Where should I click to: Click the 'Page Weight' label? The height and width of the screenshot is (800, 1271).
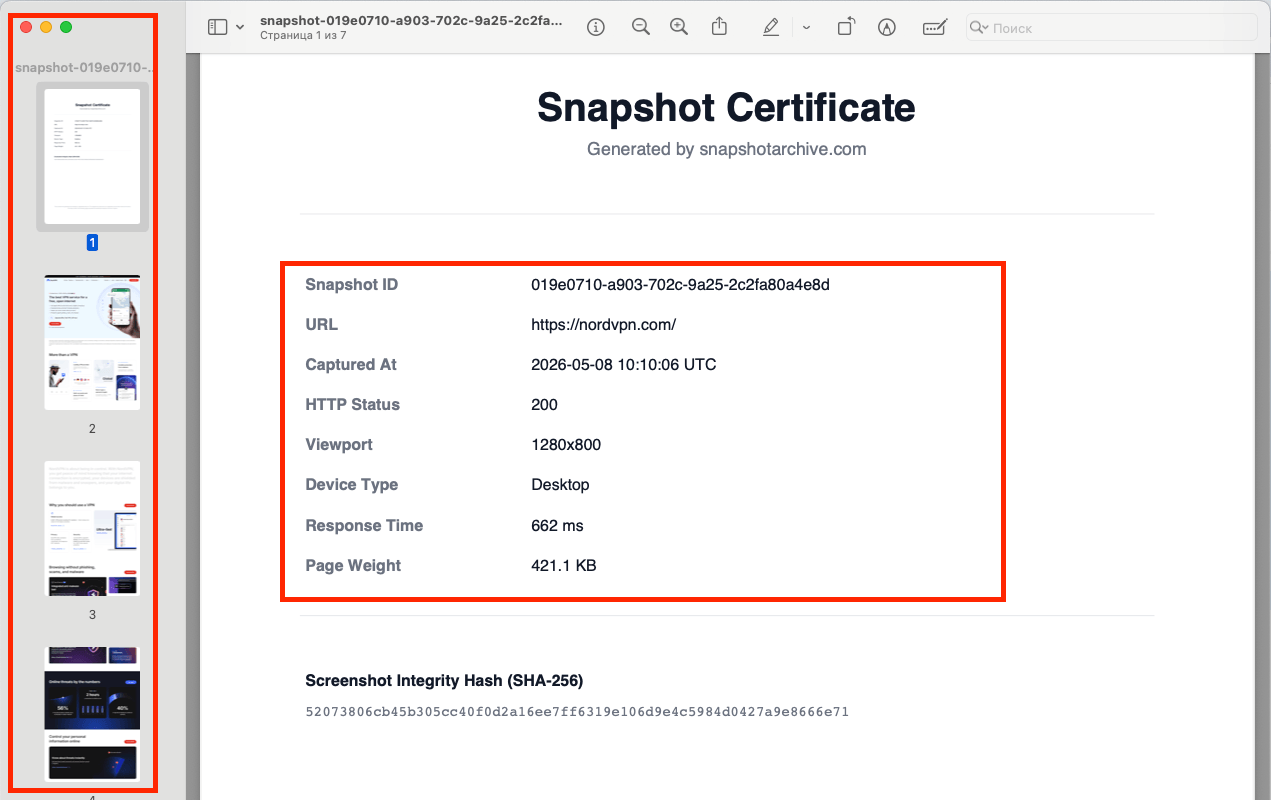coord(353,566)
